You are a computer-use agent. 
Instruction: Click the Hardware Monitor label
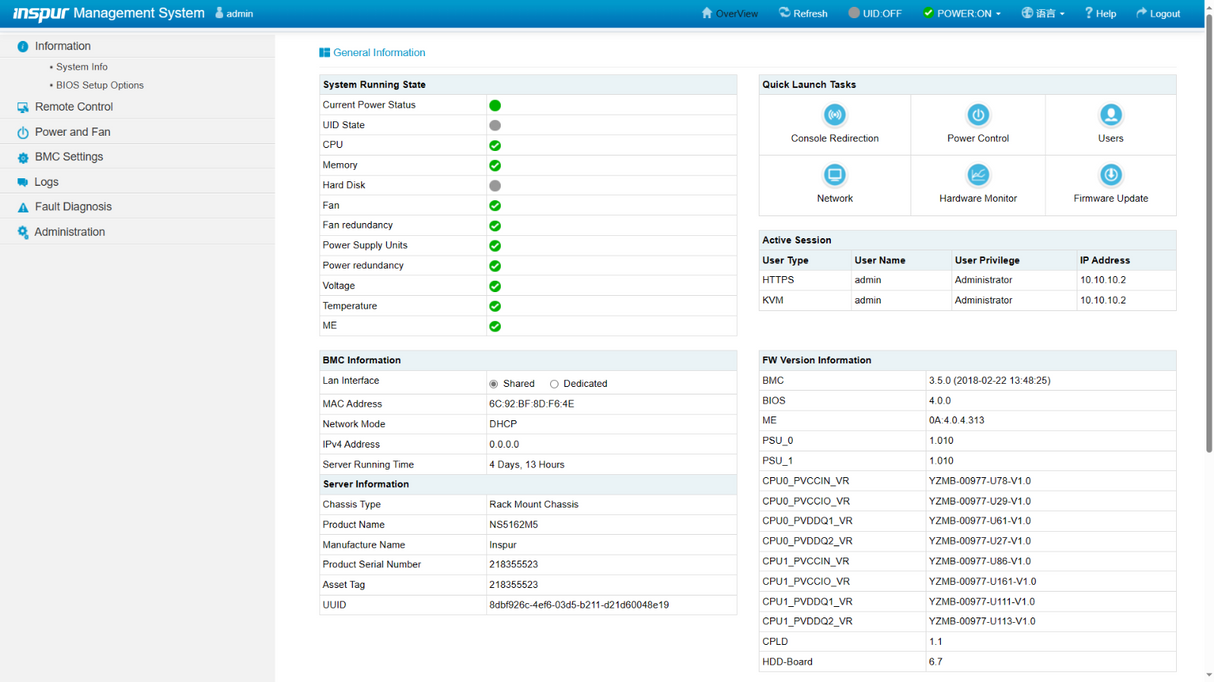tap(978, 198)
